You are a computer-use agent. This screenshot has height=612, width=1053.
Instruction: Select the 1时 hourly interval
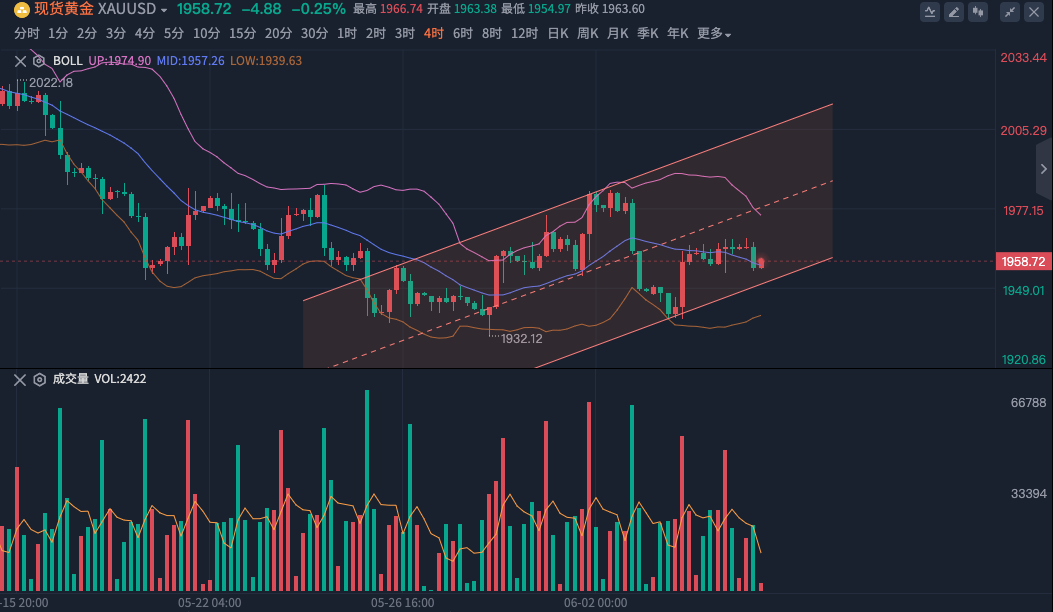pyautogui.click(x=347, y=33)
